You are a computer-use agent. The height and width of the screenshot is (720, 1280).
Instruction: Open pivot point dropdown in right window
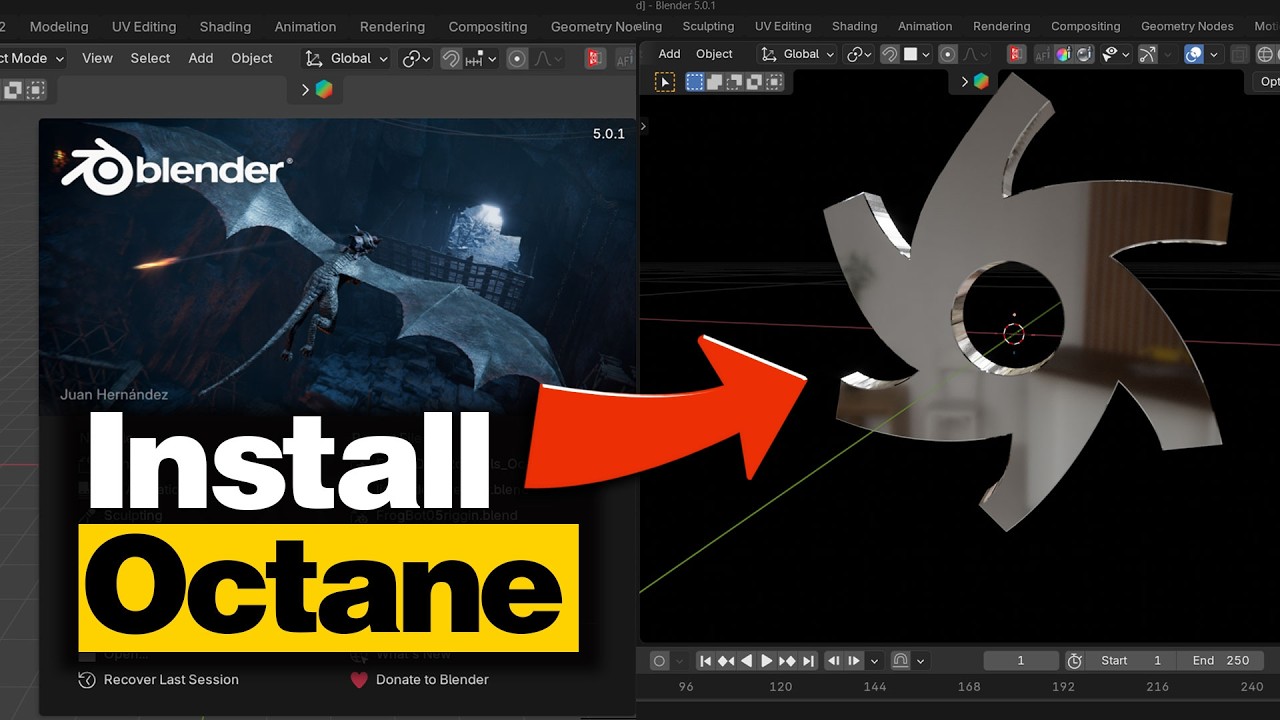pyautogui.click(x=858, y=54)
